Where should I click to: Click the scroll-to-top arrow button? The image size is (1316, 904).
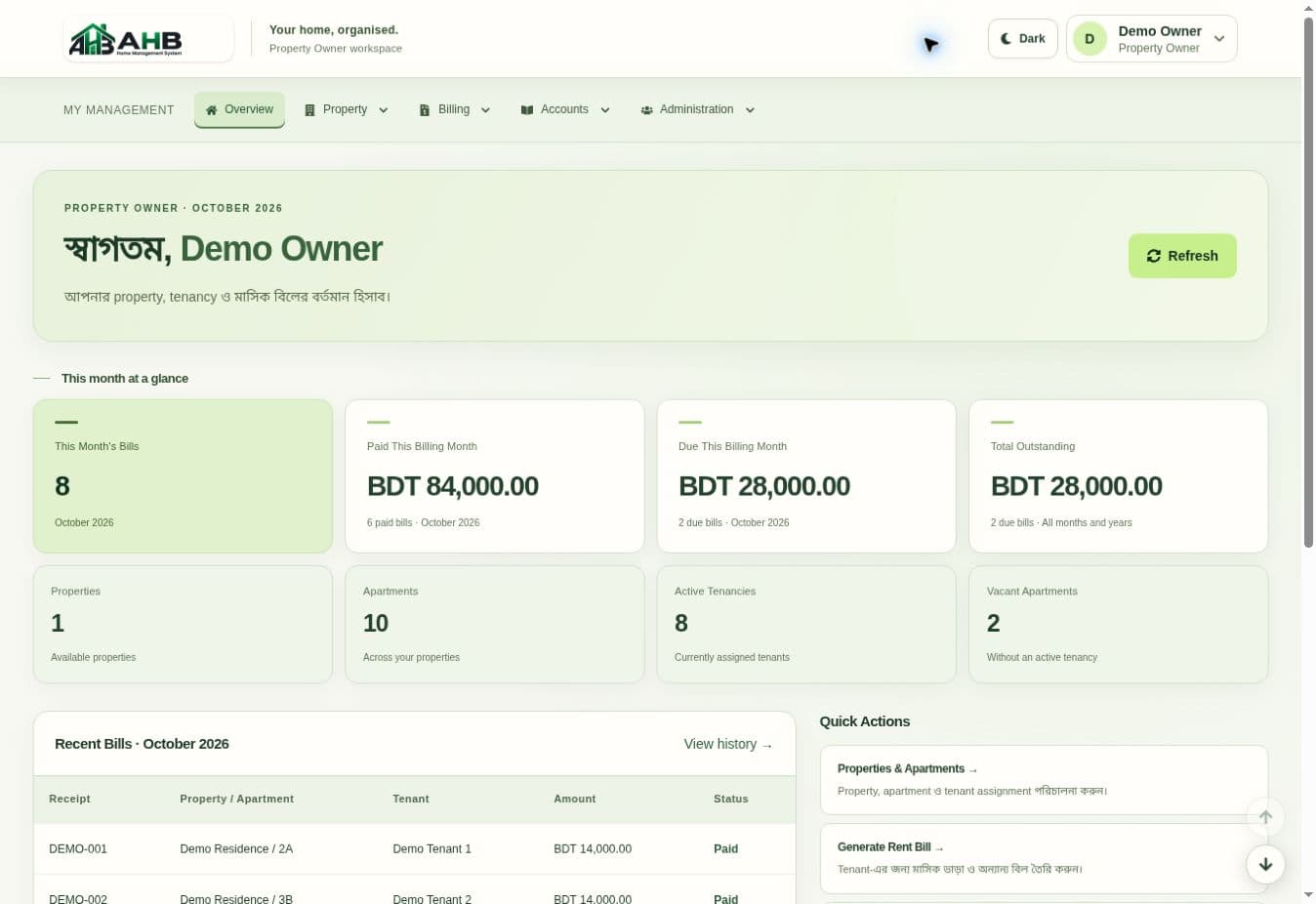pyautogui.click(x=1265, y=817)
